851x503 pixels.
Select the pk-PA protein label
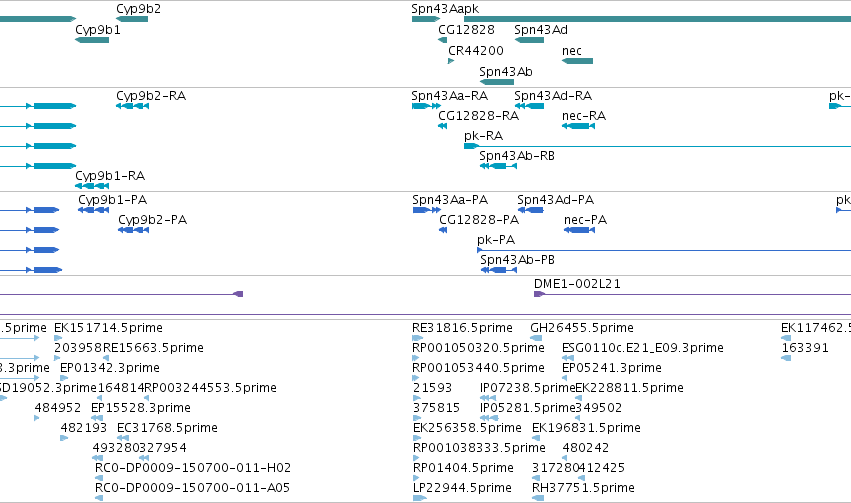496,240
